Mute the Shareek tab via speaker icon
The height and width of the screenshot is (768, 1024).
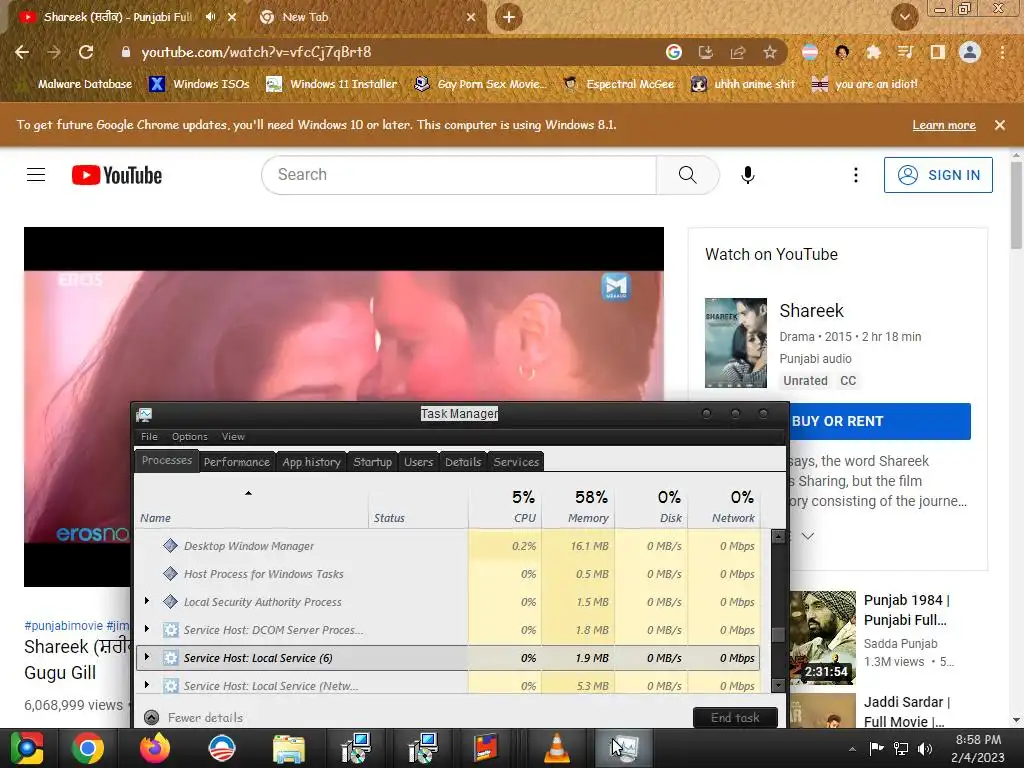point(210,17)
